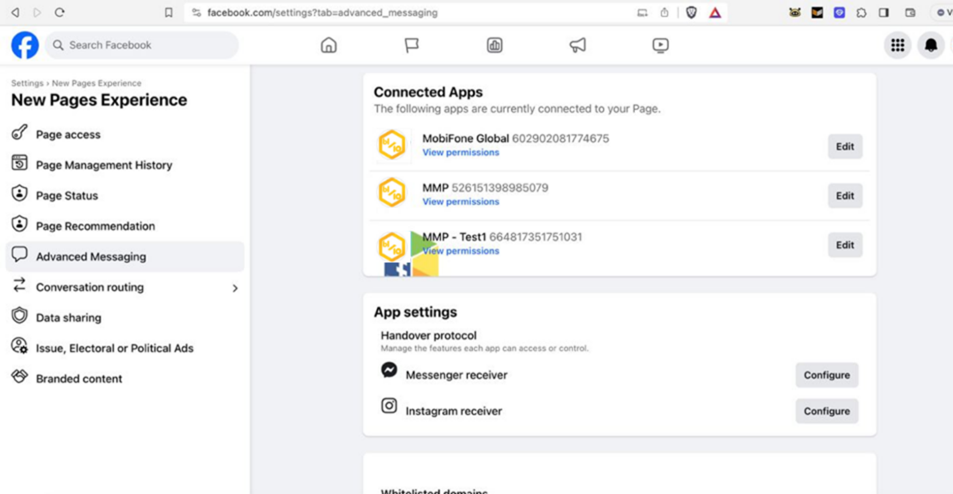Go to Data sharing settings

68,318
